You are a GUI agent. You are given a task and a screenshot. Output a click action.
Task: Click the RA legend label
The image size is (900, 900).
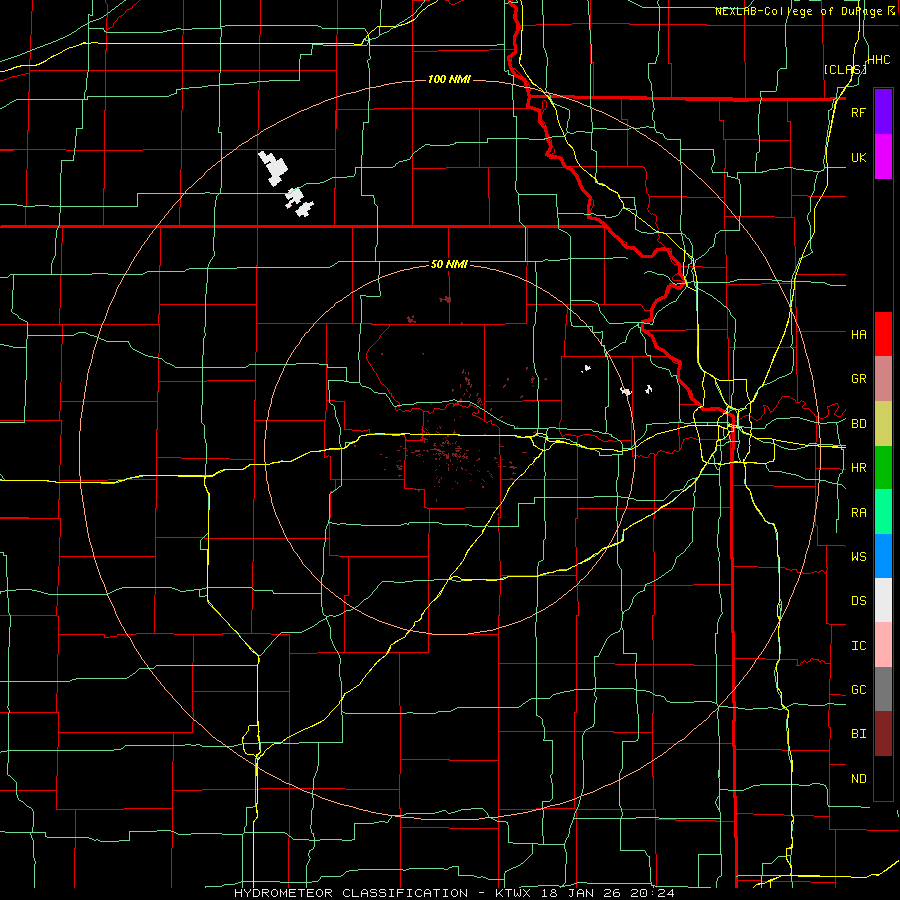[858, 513]
